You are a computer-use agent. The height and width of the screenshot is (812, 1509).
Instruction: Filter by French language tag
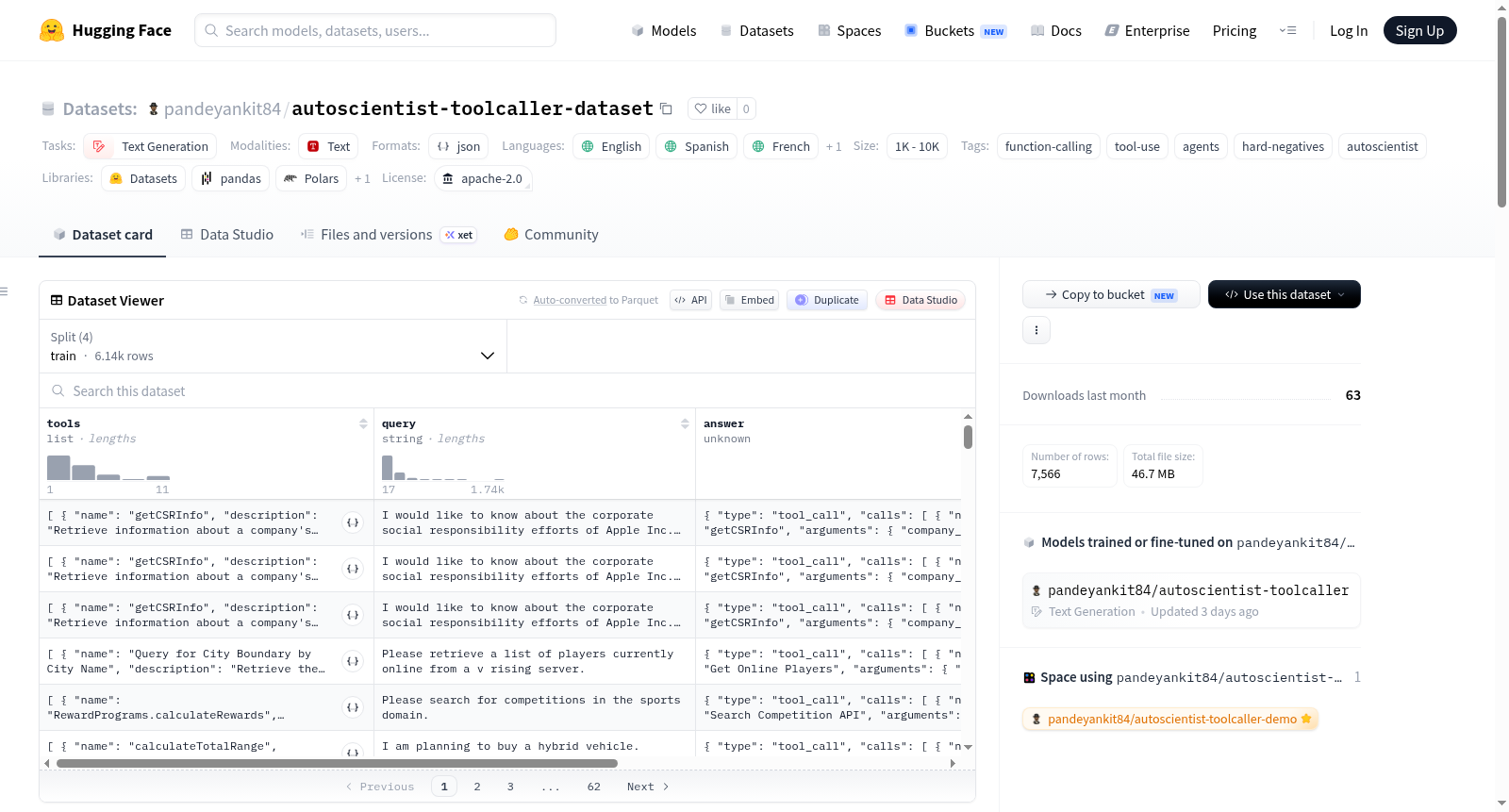(781, 146)
